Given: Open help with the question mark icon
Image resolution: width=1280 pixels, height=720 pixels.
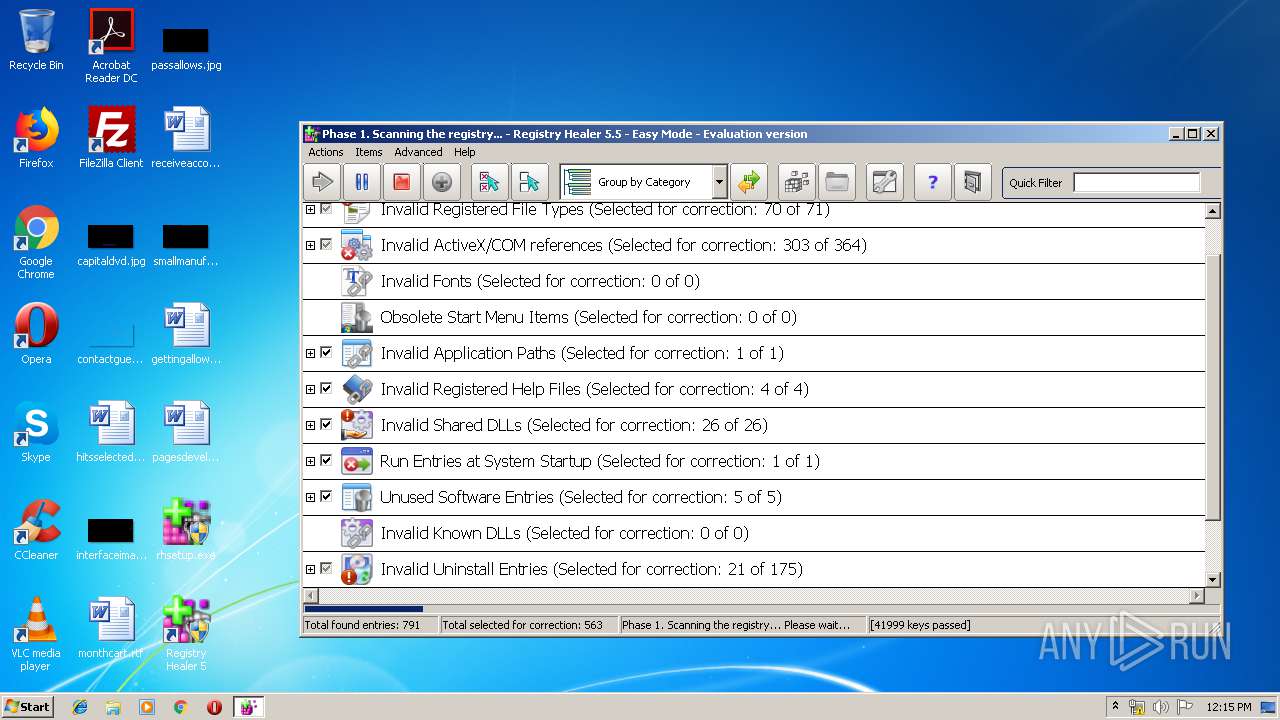Looking at the screenshot, I should pyautogui.click(x=933, y=182).
